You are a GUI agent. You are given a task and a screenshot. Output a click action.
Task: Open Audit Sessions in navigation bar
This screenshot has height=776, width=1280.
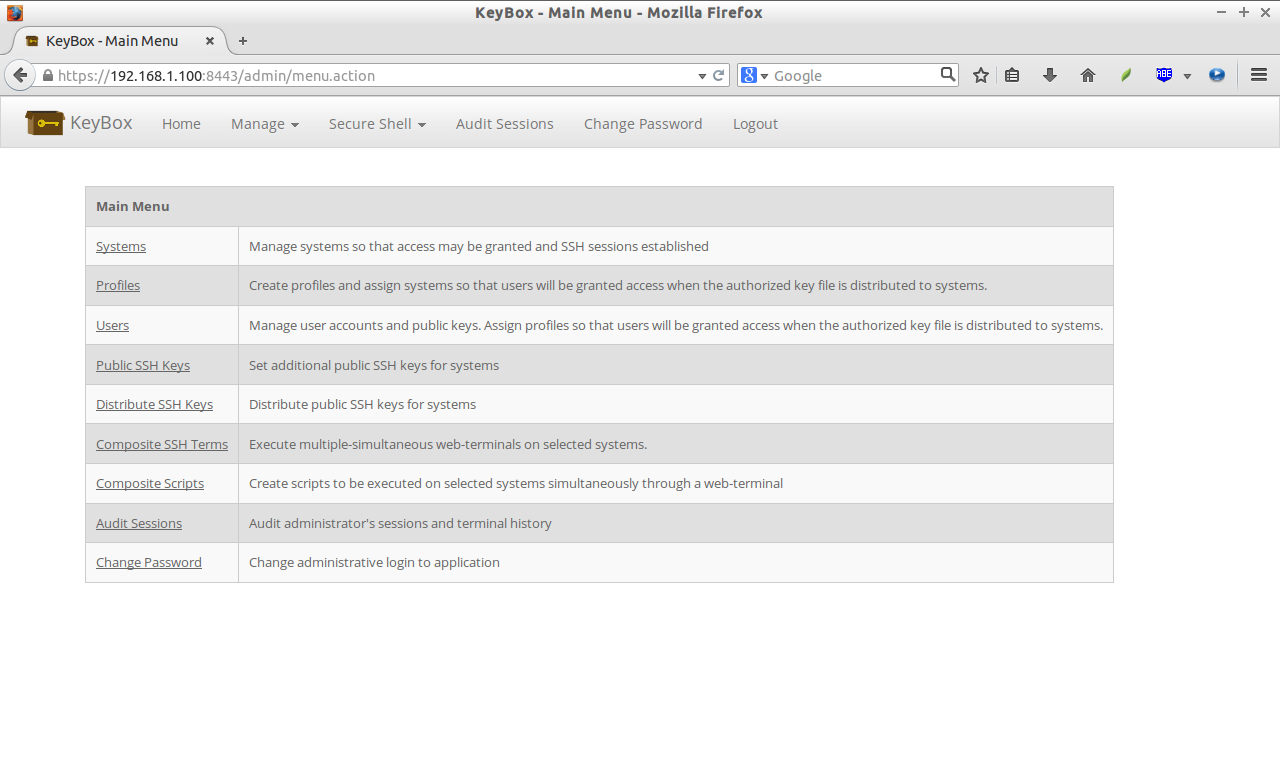point(505,124)
